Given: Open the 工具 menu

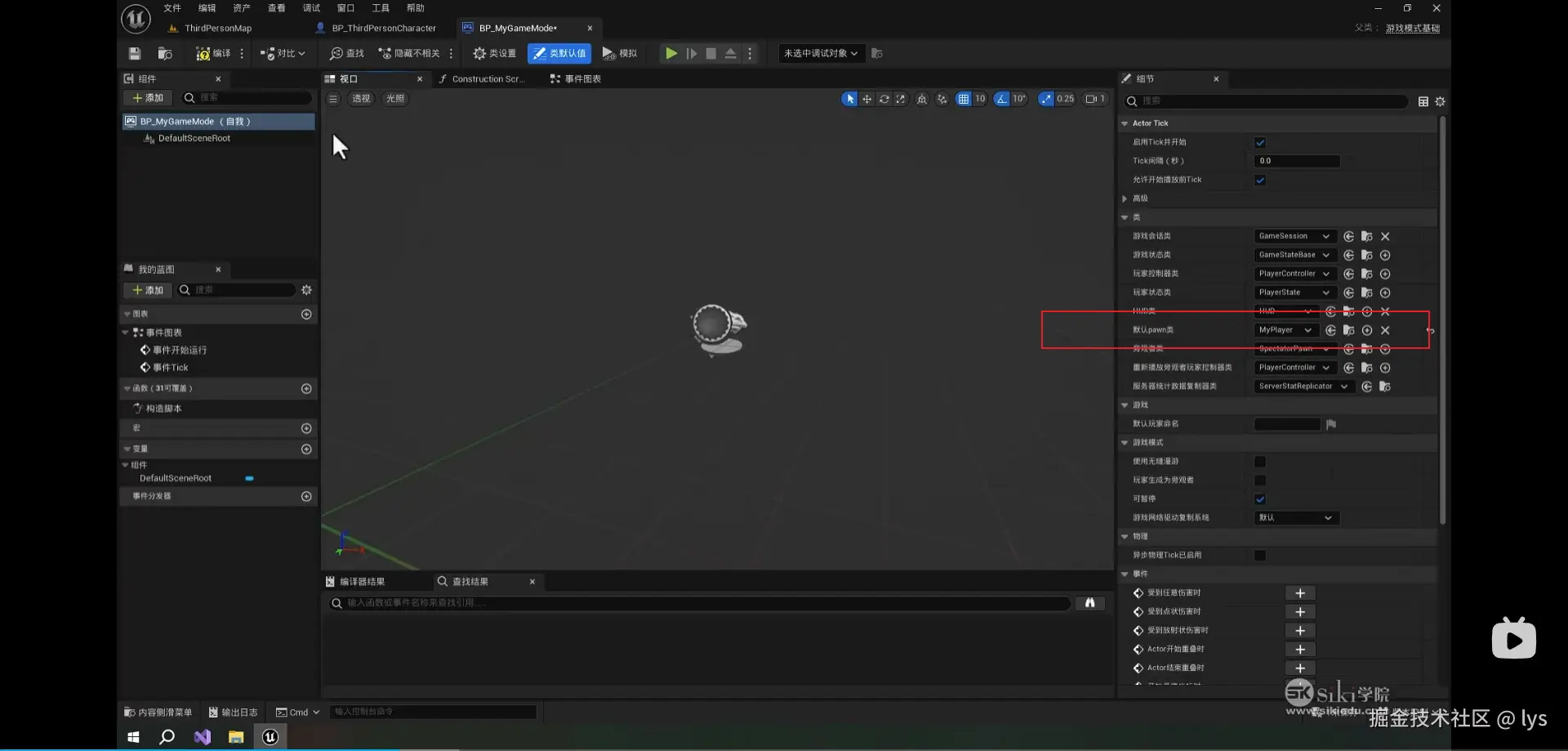Looking at the screenshot, I should (x=381, y=8).
